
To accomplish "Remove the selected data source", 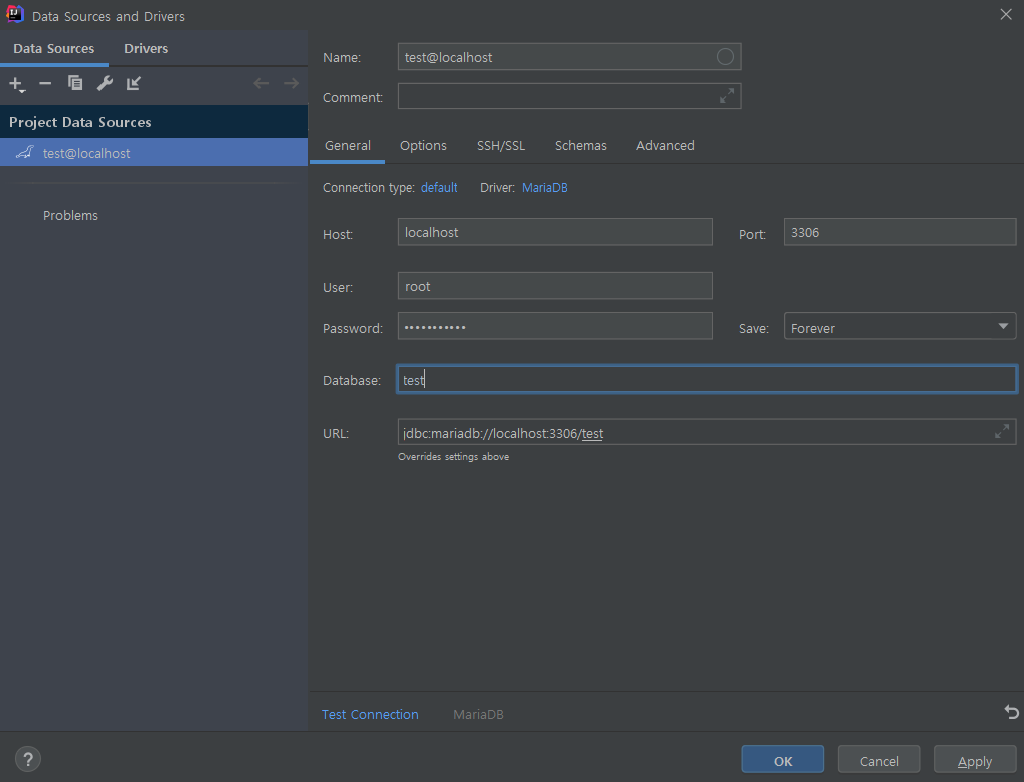I will pyautogui.click(x=45, y=84).
